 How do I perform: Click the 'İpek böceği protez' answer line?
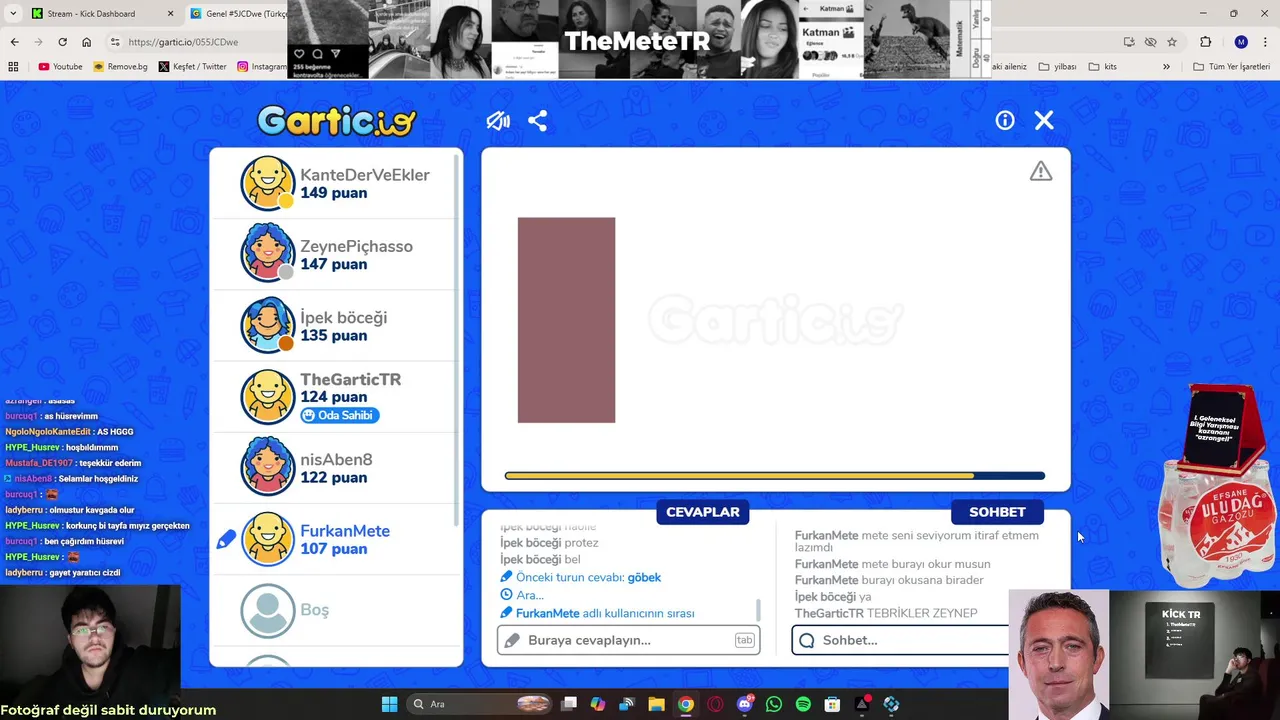(549, 543)
